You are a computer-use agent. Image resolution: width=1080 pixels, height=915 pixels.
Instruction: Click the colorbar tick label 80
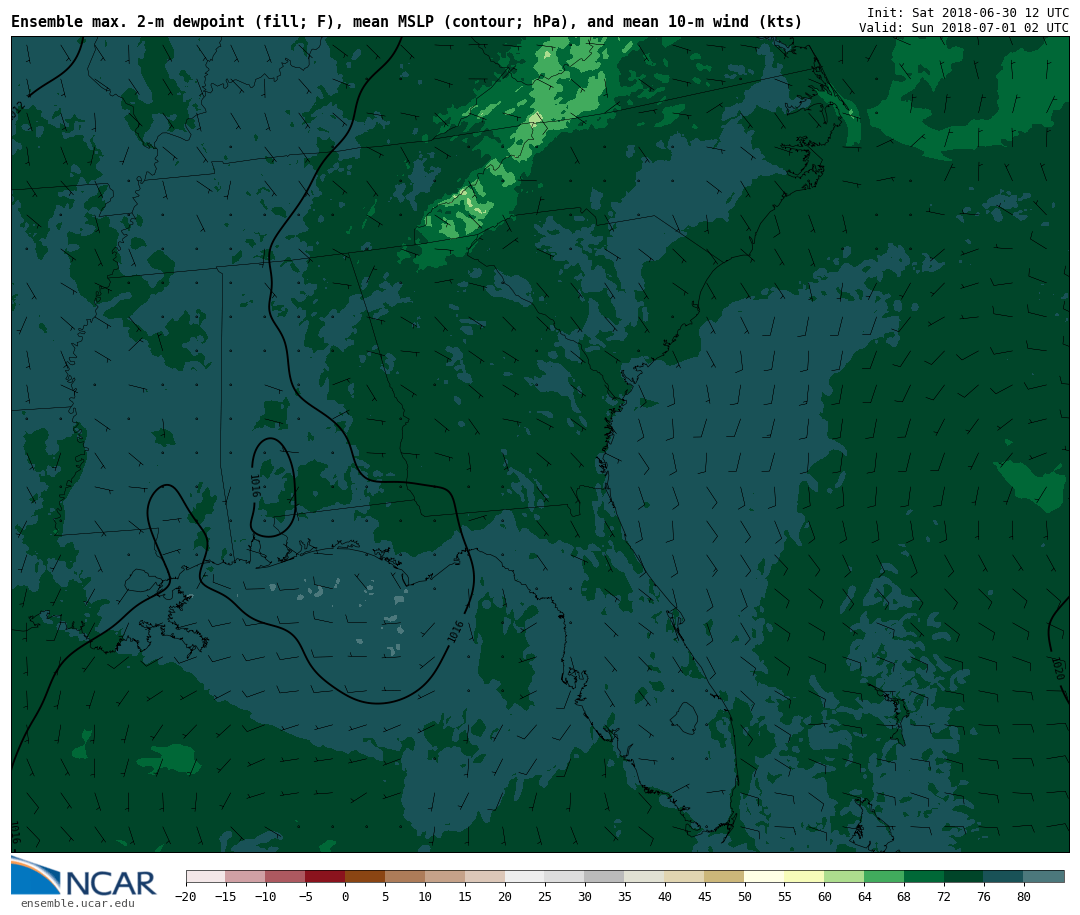(x=1023, y=897)
